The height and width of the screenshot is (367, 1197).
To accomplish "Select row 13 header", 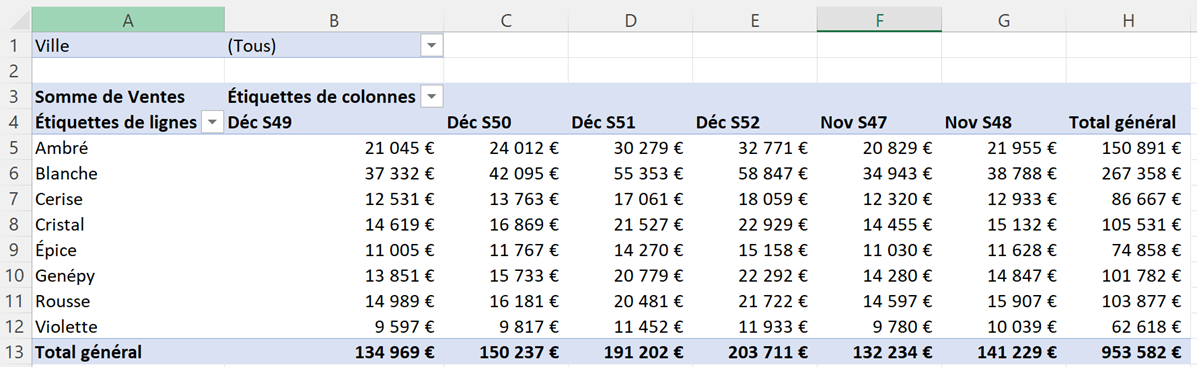I will pyautogui.click(x=16, y=353).
